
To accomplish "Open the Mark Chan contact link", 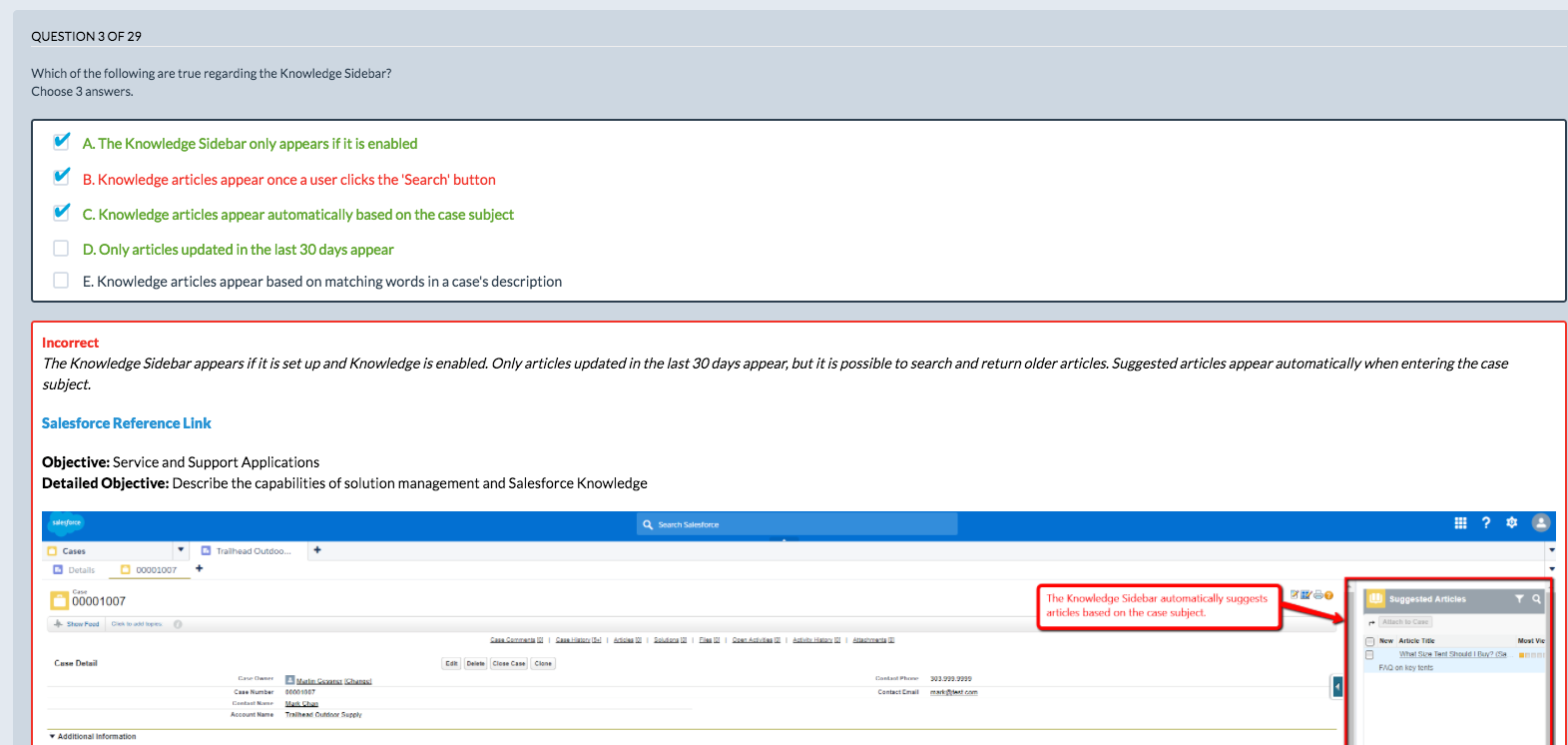I will pos(301,704).
